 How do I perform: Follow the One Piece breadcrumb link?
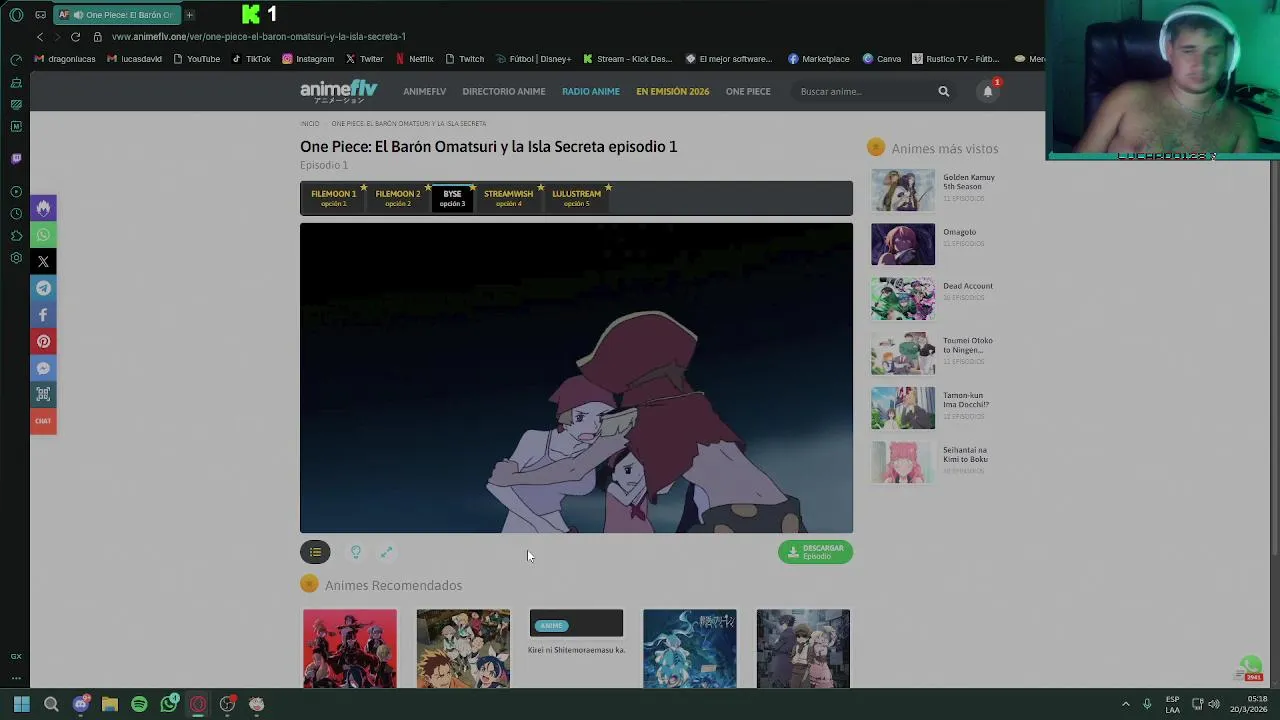click(409, 124)
